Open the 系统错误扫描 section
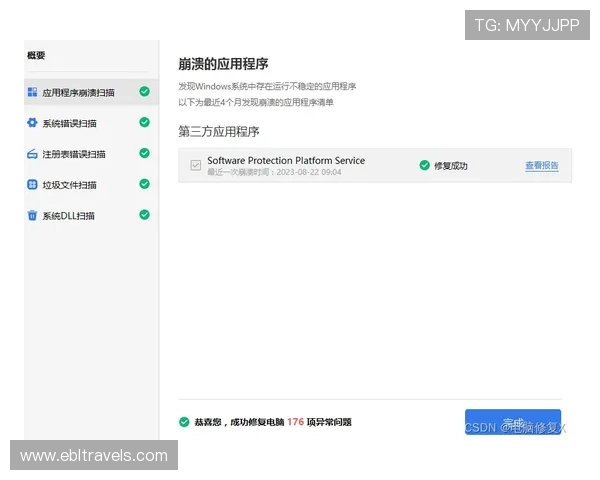This screenshot has width=600, height=480. (91, 122)
